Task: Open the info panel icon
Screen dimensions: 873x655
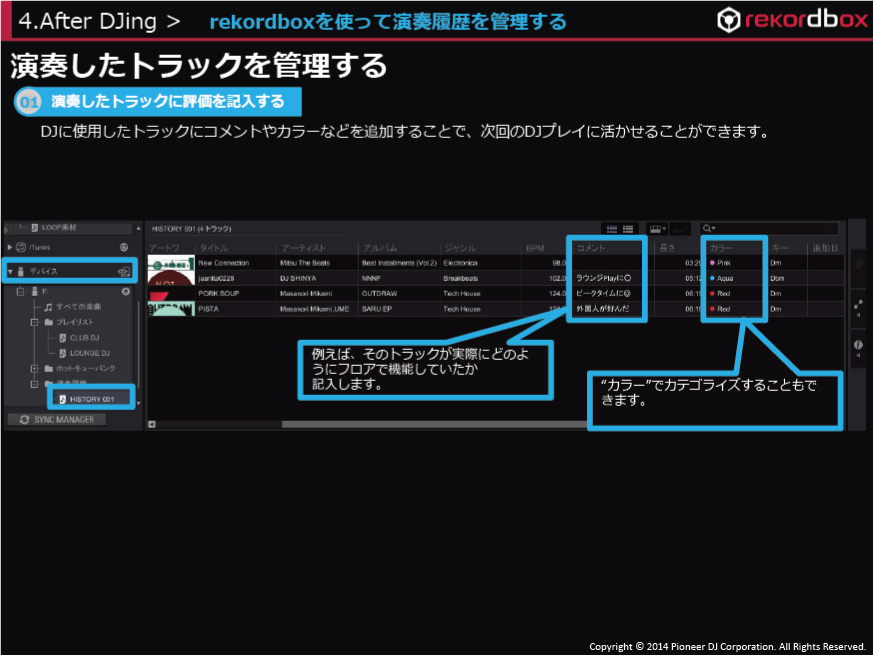Action: click(x=859, y=345)
